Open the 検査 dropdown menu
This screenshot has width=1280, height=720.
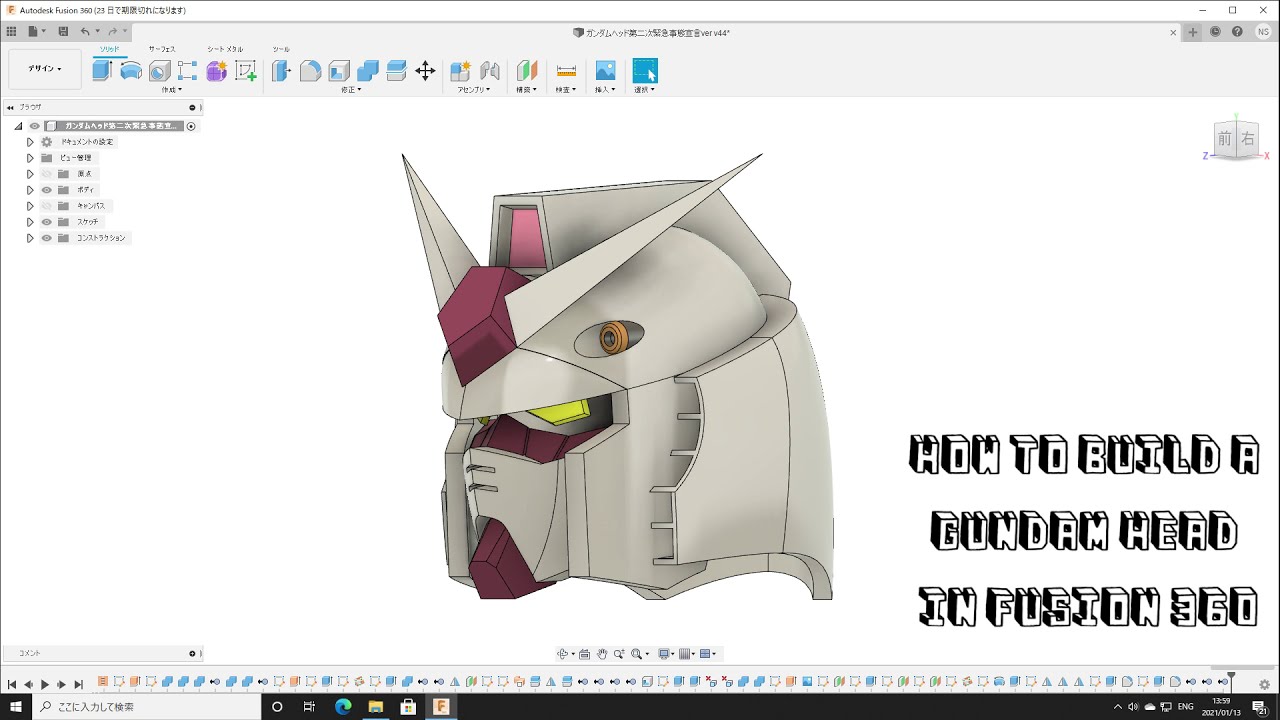tap(566, 90)
